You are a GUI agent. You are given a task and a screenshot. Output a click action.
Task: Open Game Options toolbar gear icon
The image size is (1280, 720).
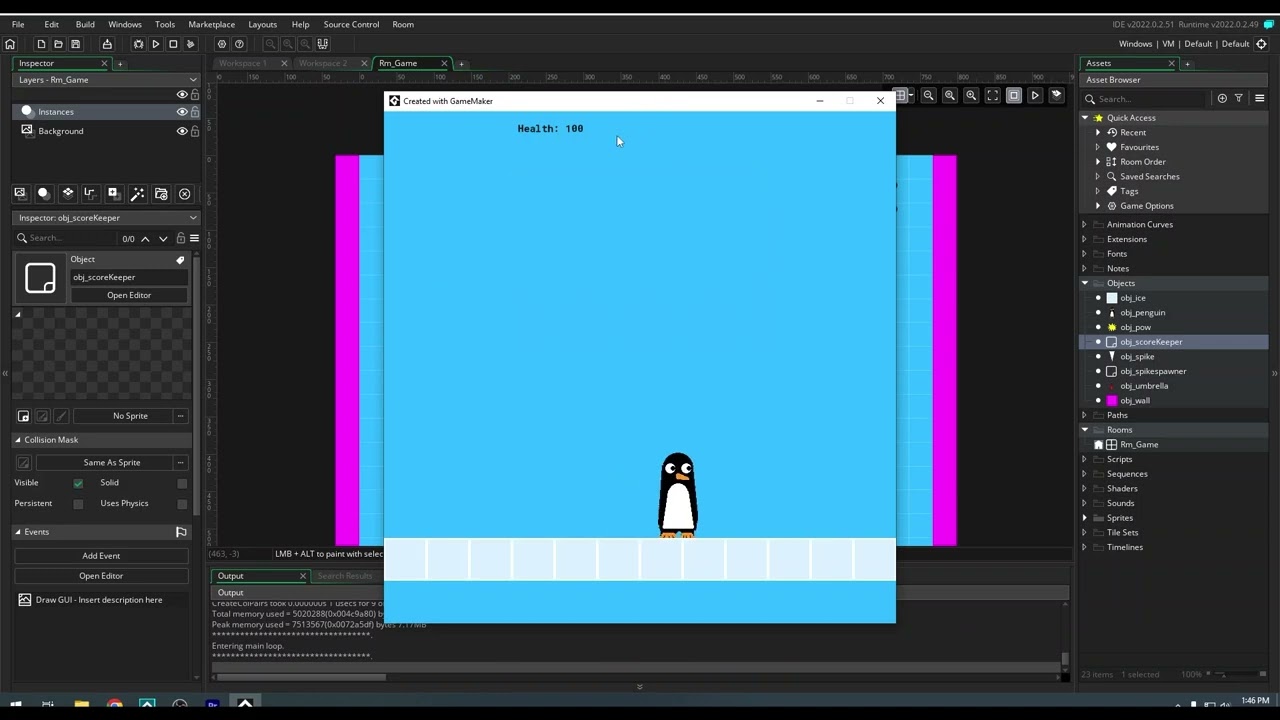(x=222, y=44)
